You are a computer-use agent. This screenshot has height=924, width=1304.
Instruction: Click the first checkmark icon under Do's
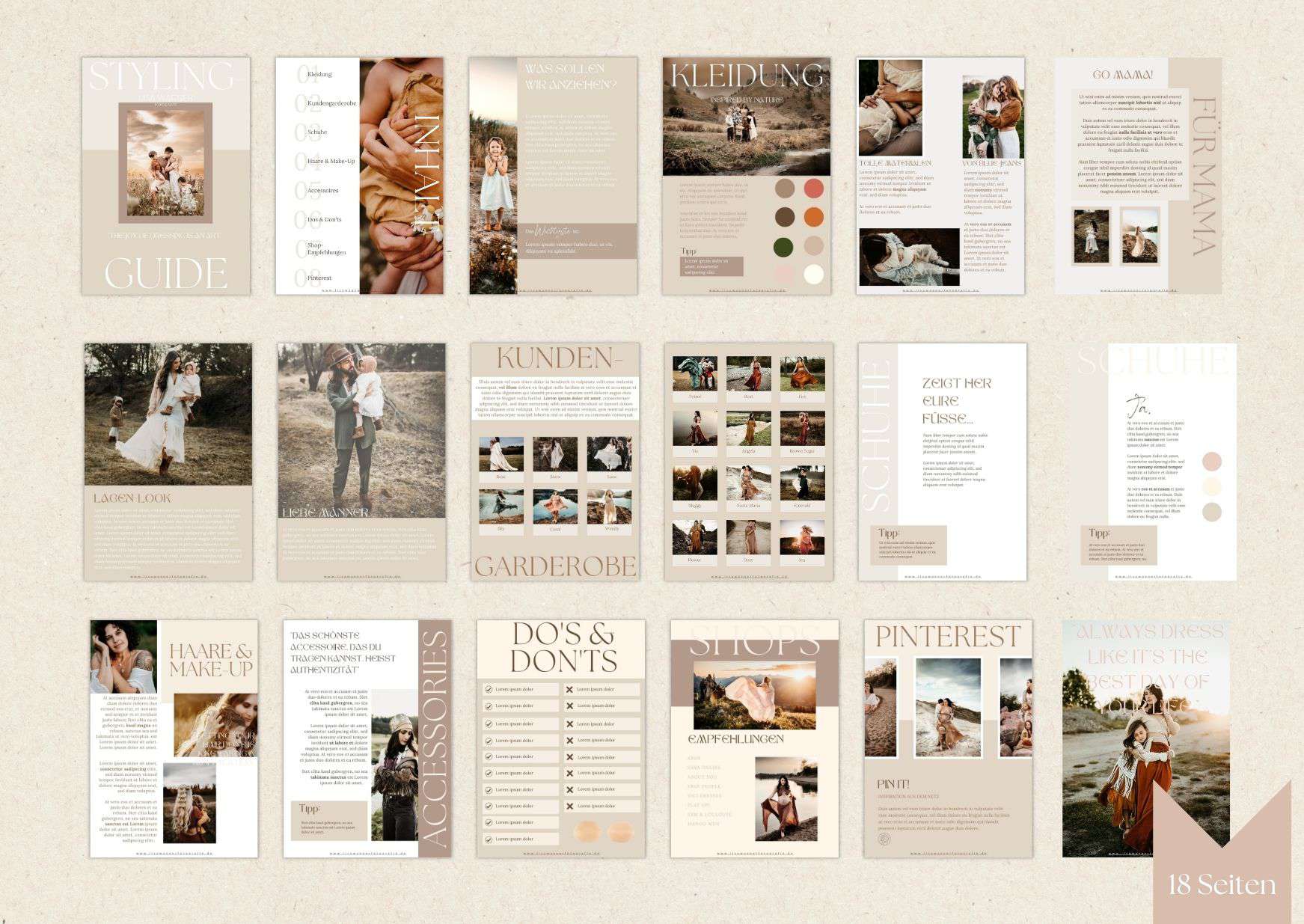point(489,690)
